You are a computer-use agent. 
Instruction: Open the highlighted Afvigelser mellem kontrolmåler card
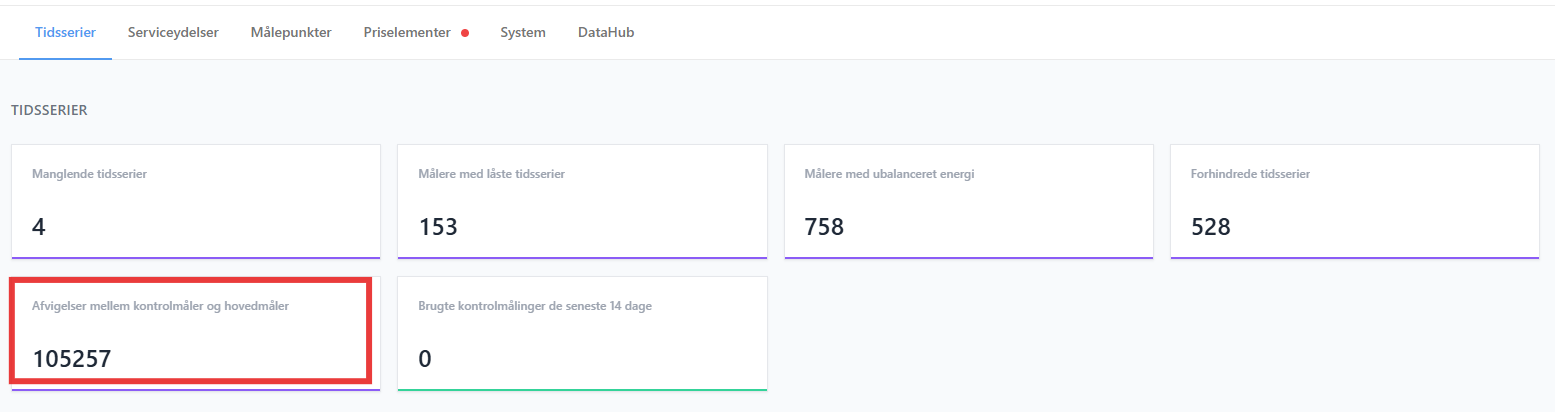pyautogui.click(x=191, y=331)
